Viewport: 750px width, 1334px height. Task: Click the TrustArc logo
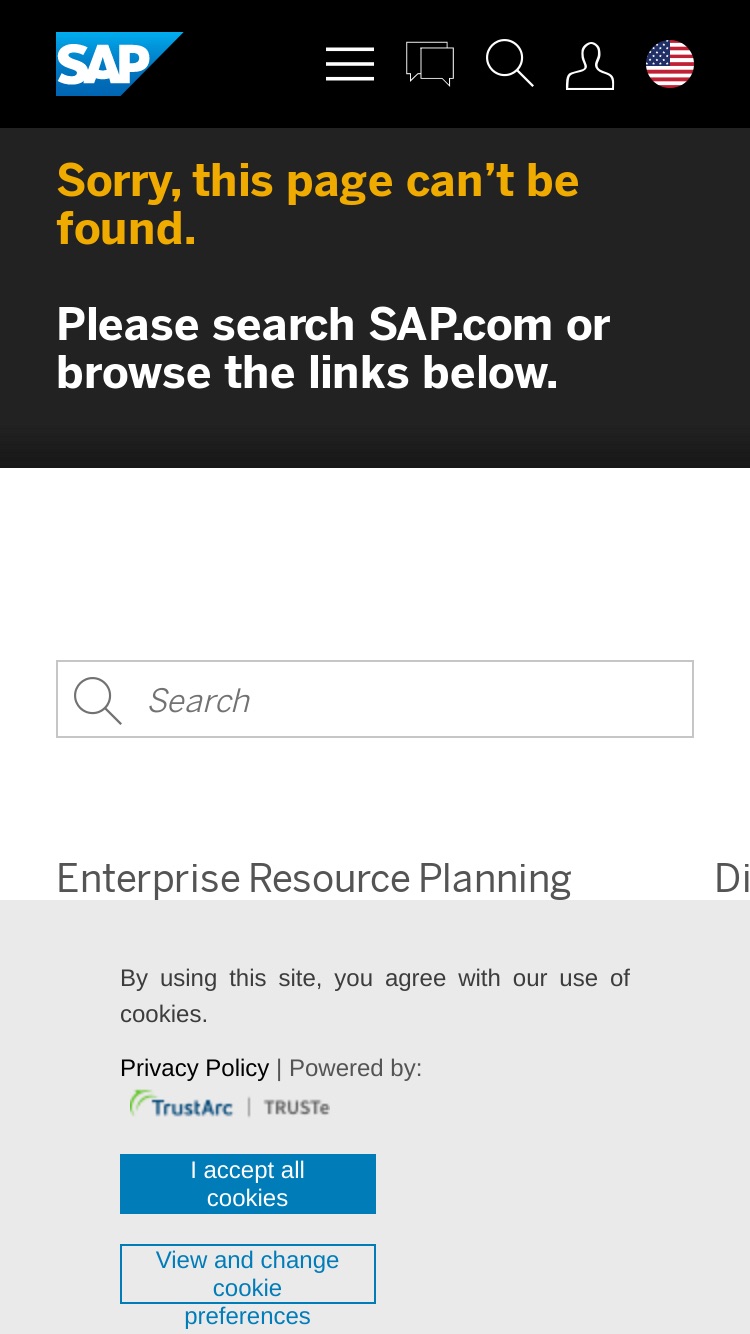click(x=182, y=1105)
